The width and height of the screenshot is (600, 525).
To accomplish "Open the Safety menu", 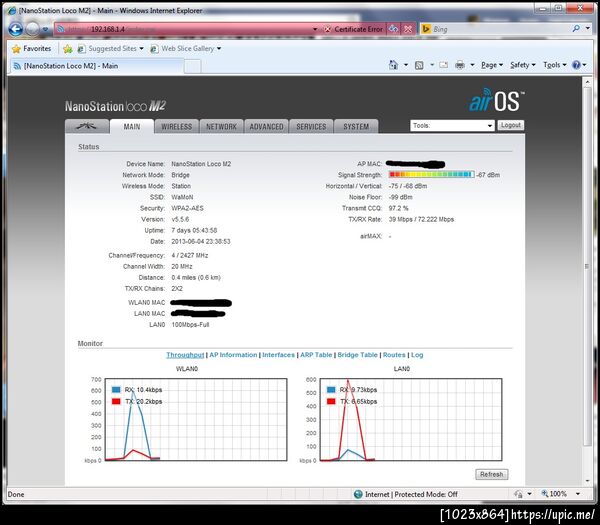I will (522, 65).
